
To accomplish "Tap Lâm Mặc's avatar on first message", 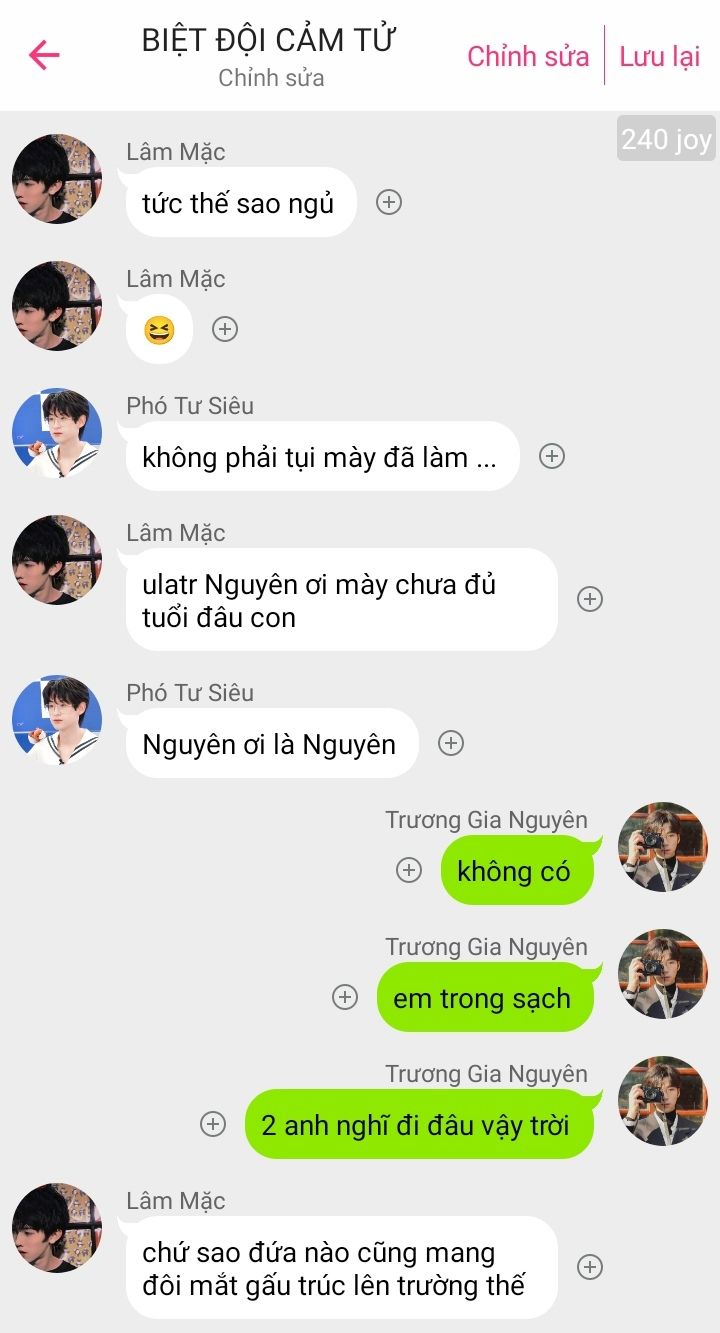I will [57, 179].
